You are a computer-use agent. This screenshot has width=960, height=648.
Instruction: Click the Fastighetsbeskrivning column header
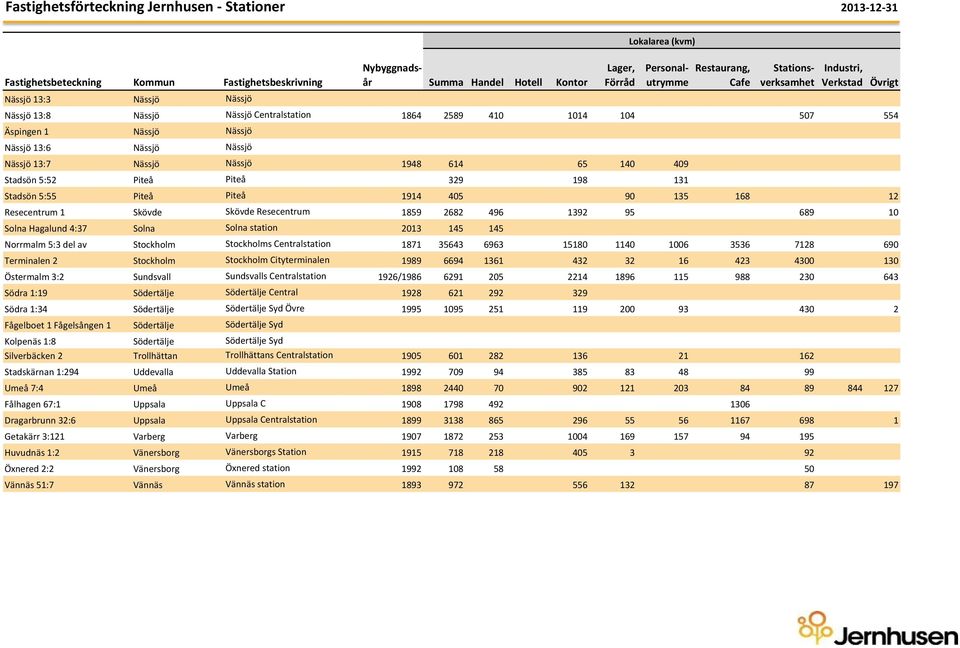pos(272,82)
